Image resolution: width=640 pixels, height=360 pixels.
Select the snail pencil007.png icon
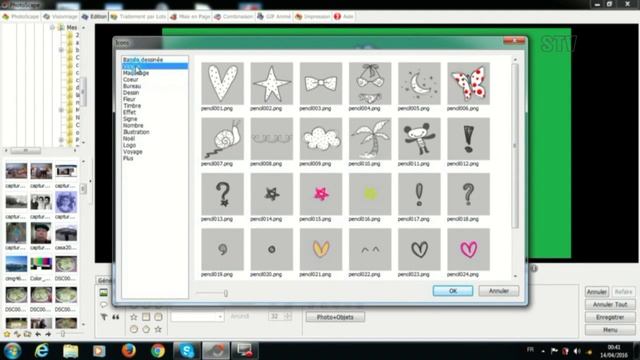tap(222, 139)
